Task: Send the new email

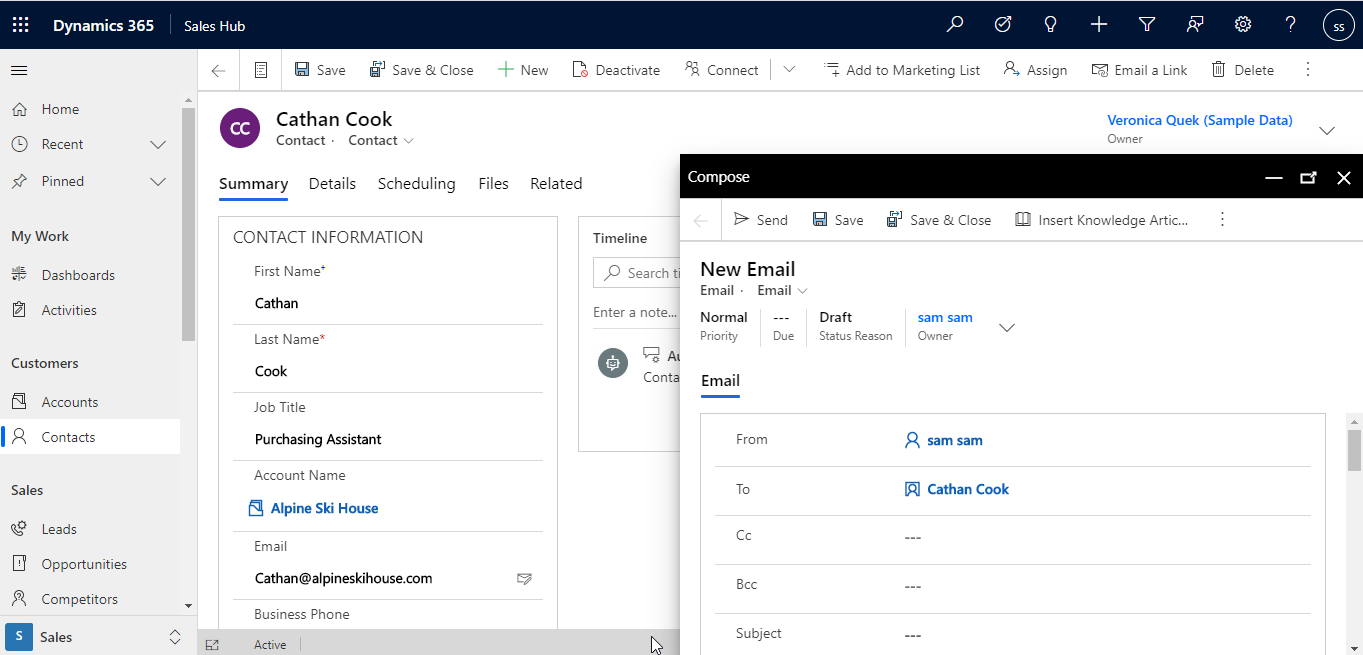Action: [761, 220]
